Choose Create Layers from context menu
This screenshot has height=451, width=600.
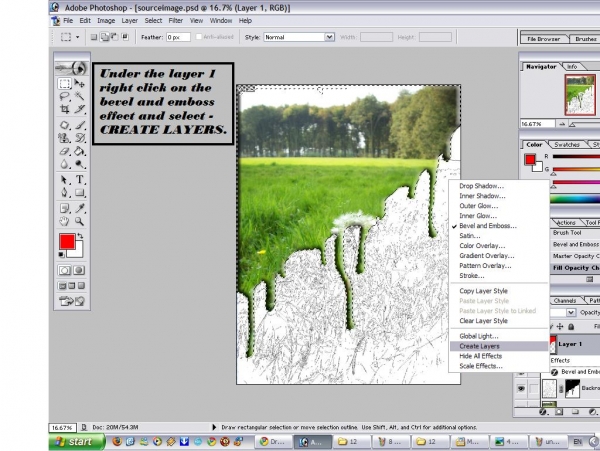click(x=499, y=346)
